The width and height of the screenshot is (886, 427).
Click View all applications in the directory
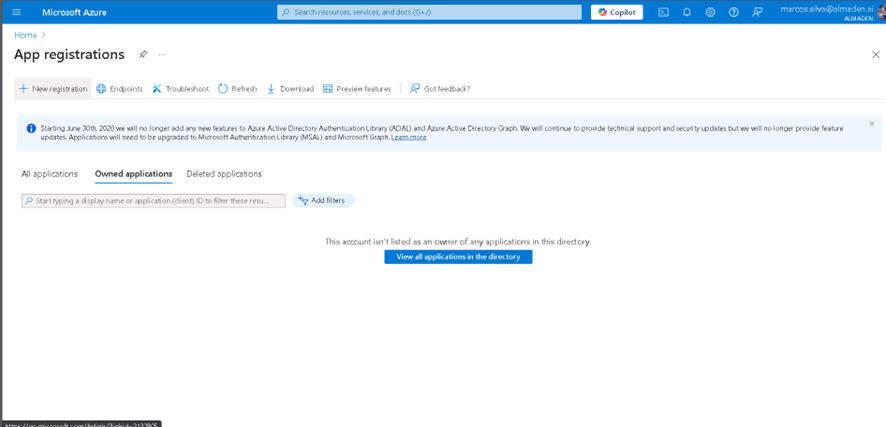[458, 257]
